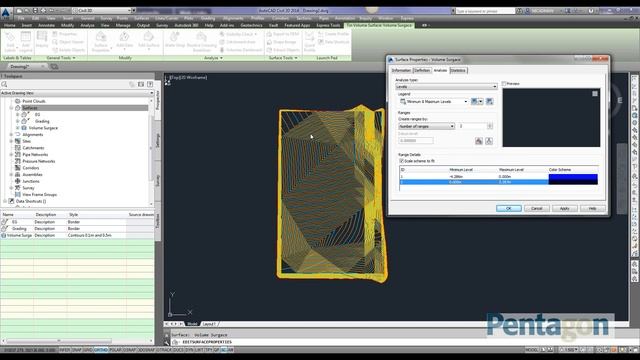The width and height of the screenshot is (640, 360).
Task: Open the Annotate ribbon tab
Action: tap(46, 25)
